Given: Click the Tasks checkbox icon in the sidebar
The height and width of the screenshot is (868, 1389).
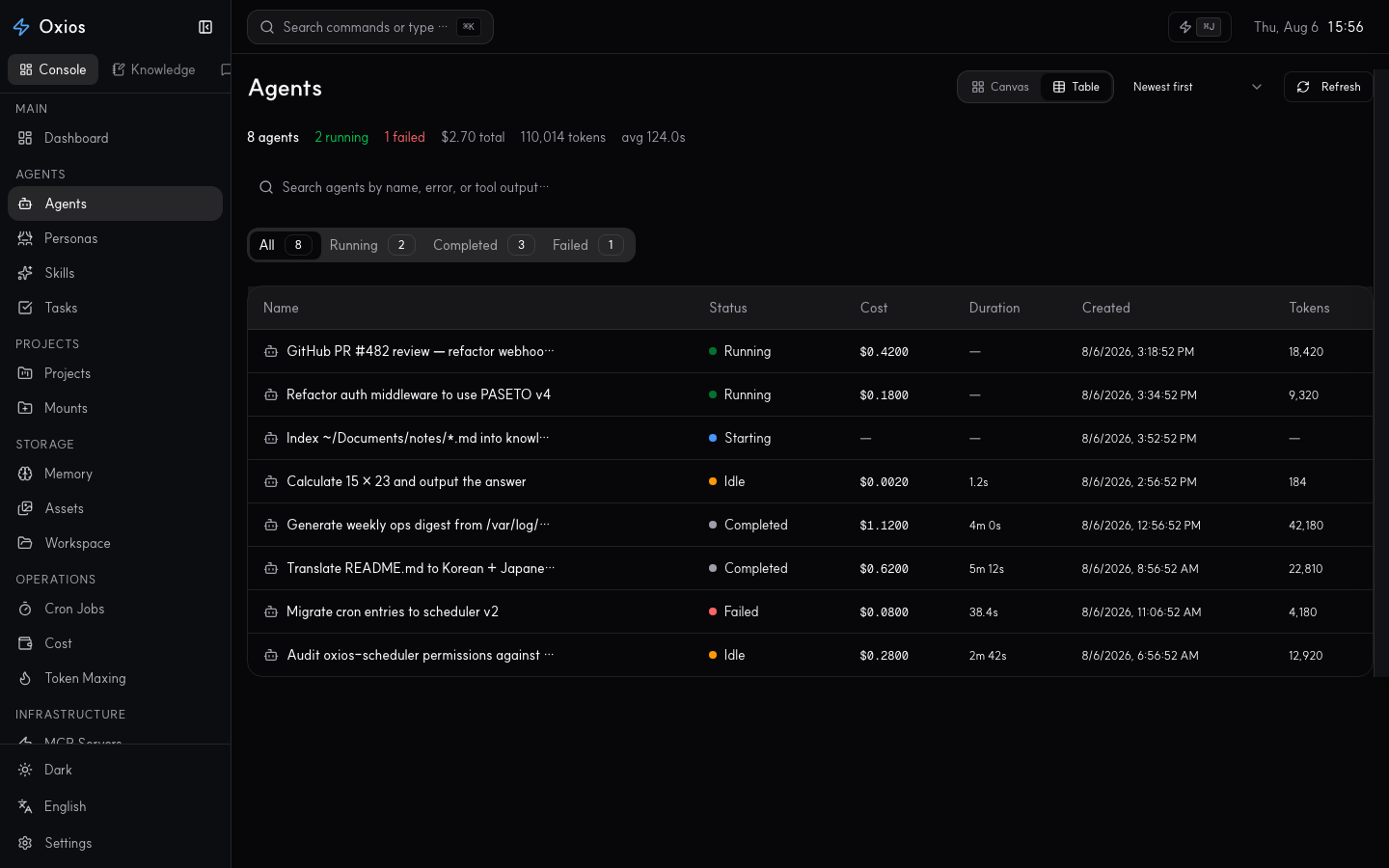Looking at the screenshot, I should pyautogui.click(x=25, y=308).
